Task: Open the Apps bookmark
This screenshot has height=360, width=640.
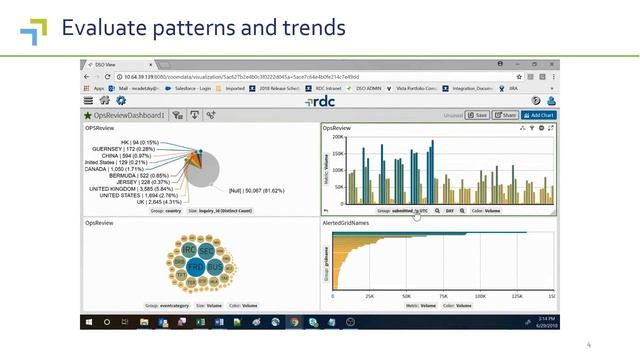Action: (94, 88)
